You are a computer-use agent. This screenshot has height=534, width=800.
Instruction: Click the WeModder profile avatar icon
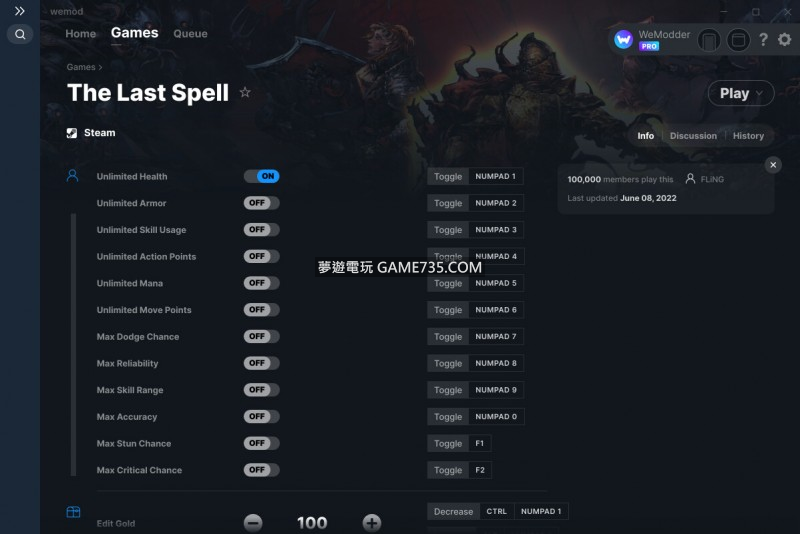(623, 39)
